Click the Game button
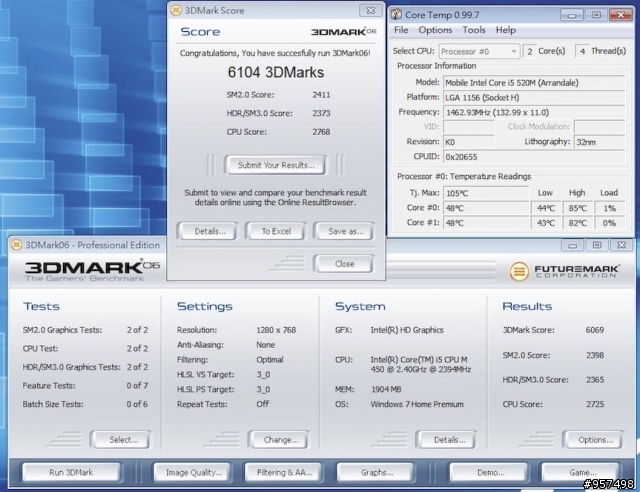The height and width of the screenshot is (492, 640). pyautogui.click(x=580, y=472)
